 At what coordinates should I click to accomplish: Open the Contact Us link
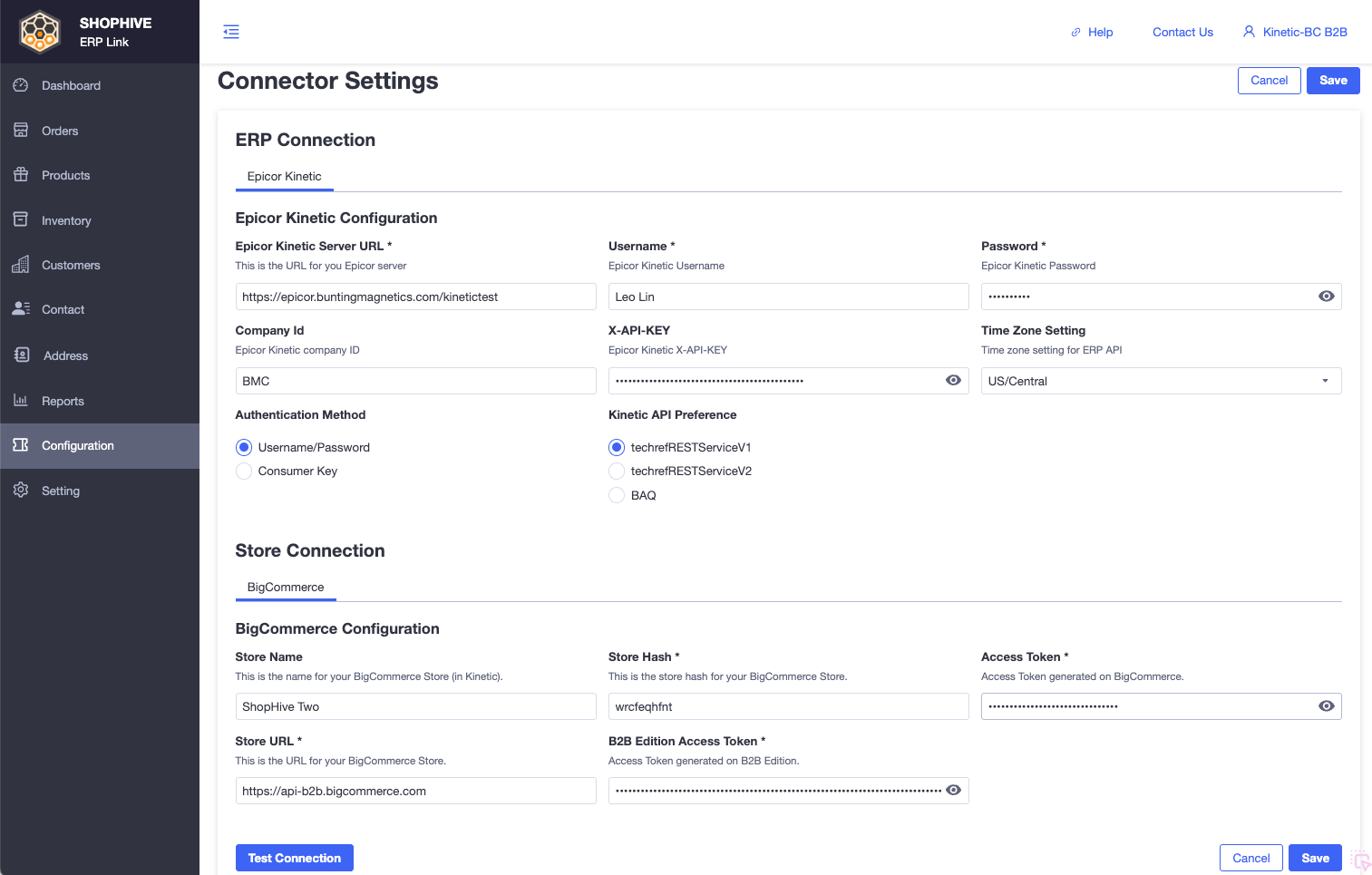[x=1182, y=33]
